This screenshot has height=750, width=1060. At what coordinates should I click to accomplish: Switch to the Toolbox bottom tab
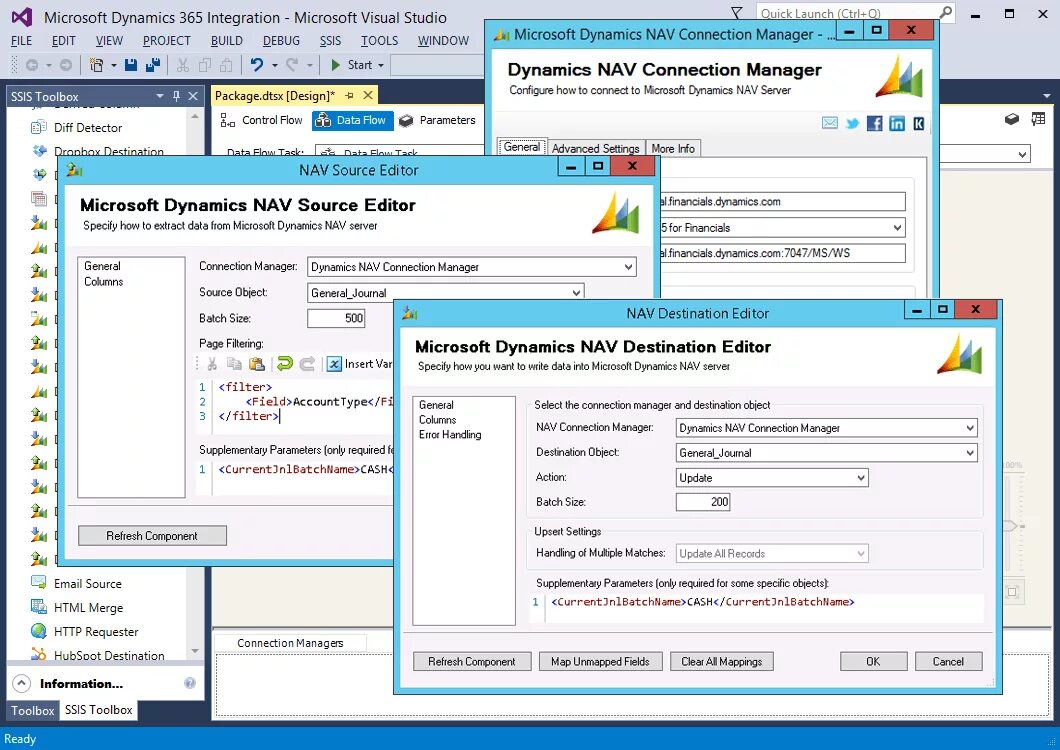point(32,710)
